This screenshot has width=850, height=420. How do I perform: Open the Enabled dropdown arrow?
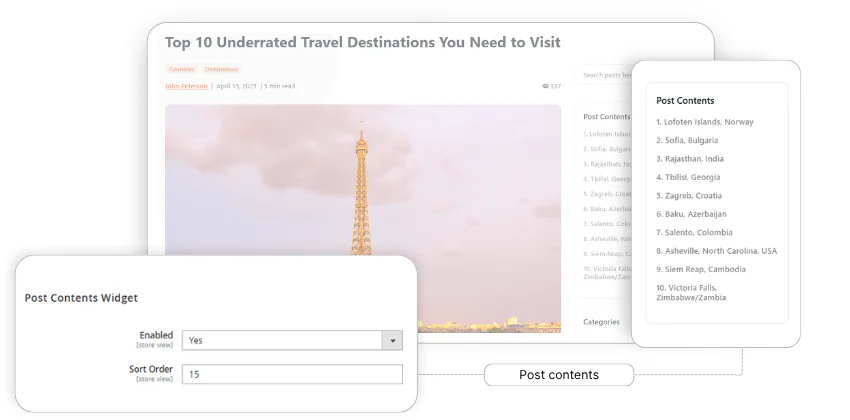[x=393, y=340]
